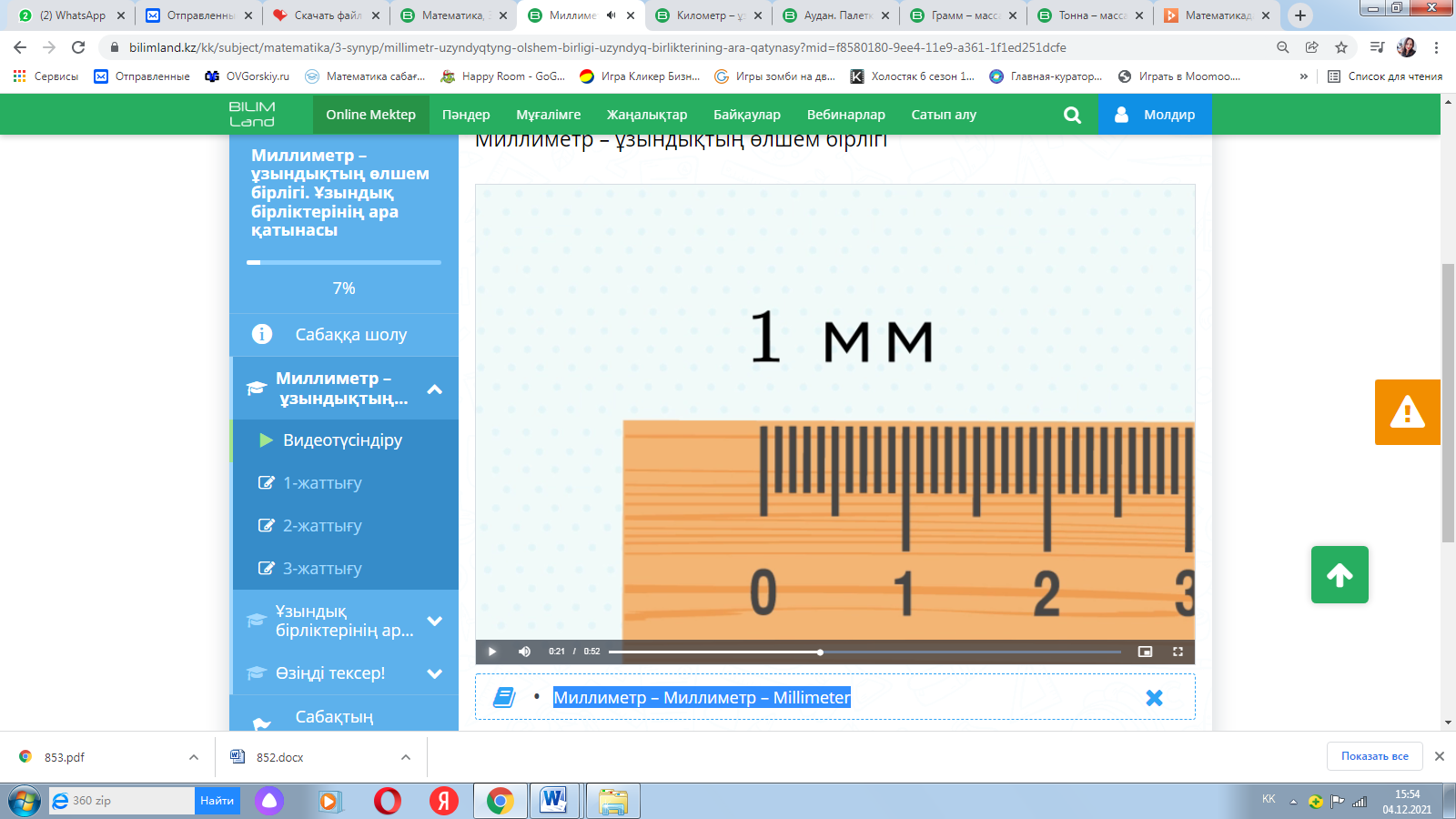Play the millimeter lesson video
Image resolution: width=1456 pixels, height=819 pixels.
click(x=492, y=652)
